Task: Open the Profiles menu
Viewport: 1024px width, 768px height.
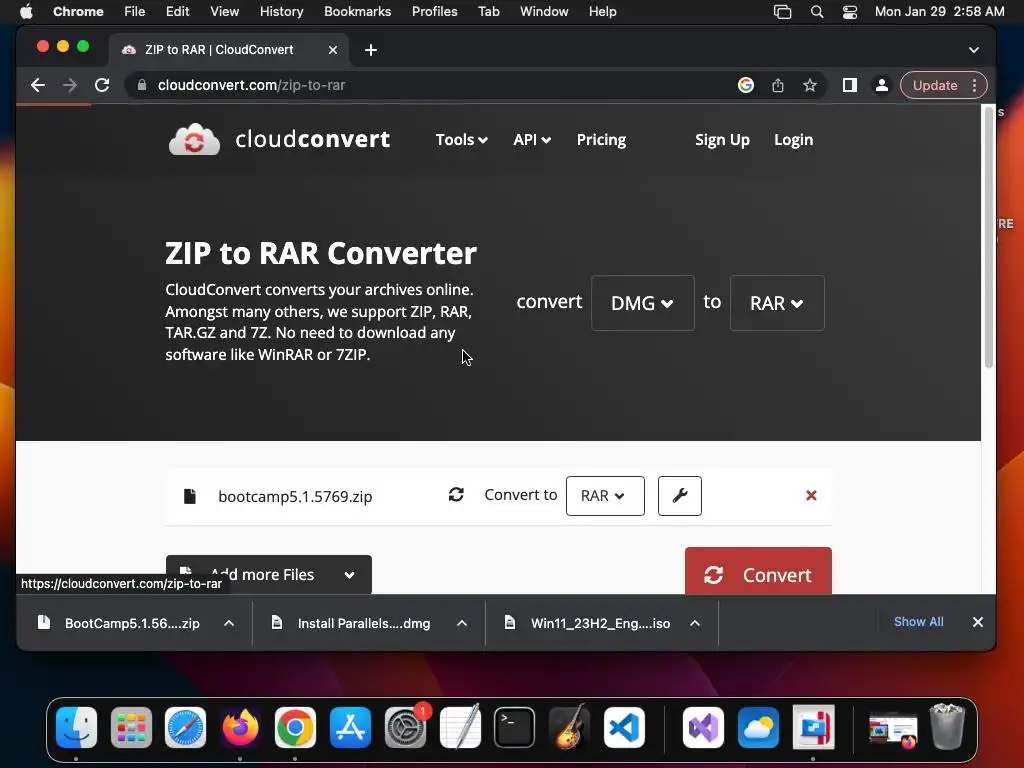Action: click(x=434, y=12)
